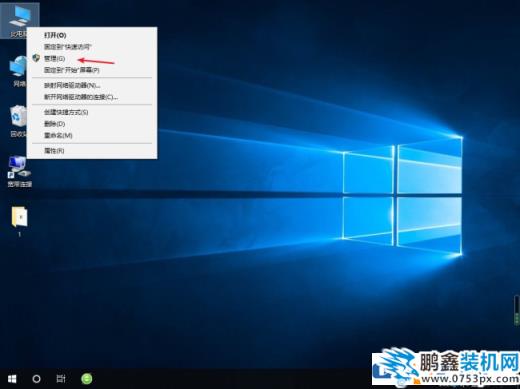The height and width of the screenshot is (389, 520).
Task: Select the Recycle Bin desktop icon
Action: pyautogui.click(x=18, y=121)
